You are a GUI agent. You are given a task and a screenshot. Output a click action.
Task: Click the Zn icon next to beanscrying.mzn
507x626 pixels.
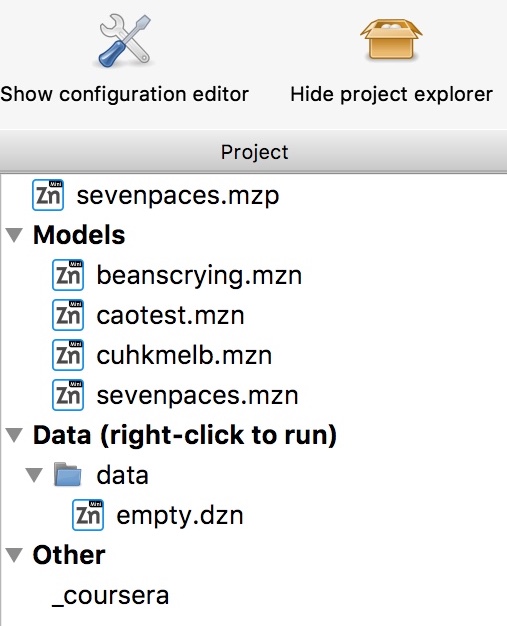(68, 275)
